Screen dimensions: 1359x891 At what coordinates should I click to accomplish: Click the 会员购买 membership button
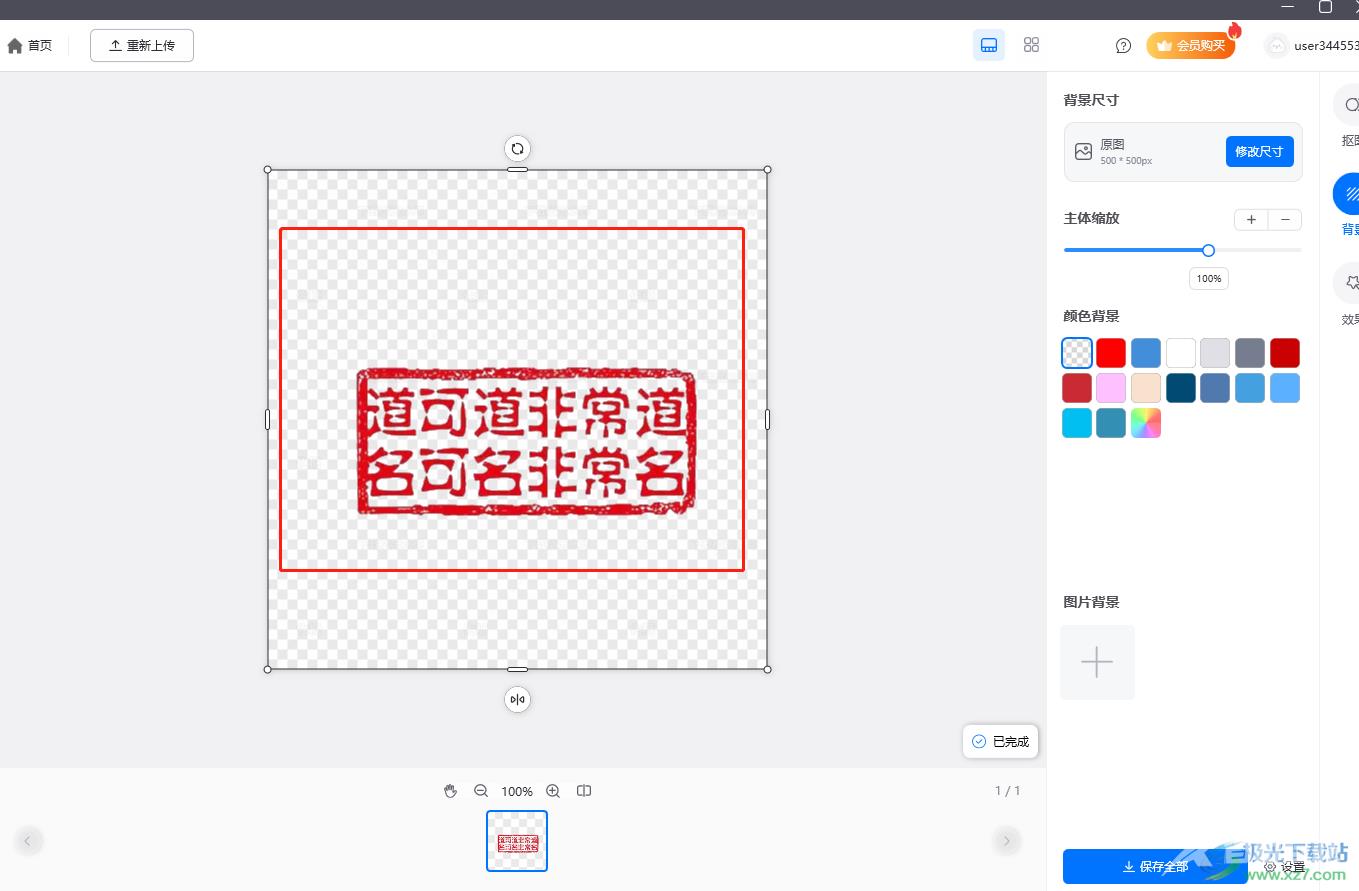click(1191, 45)
